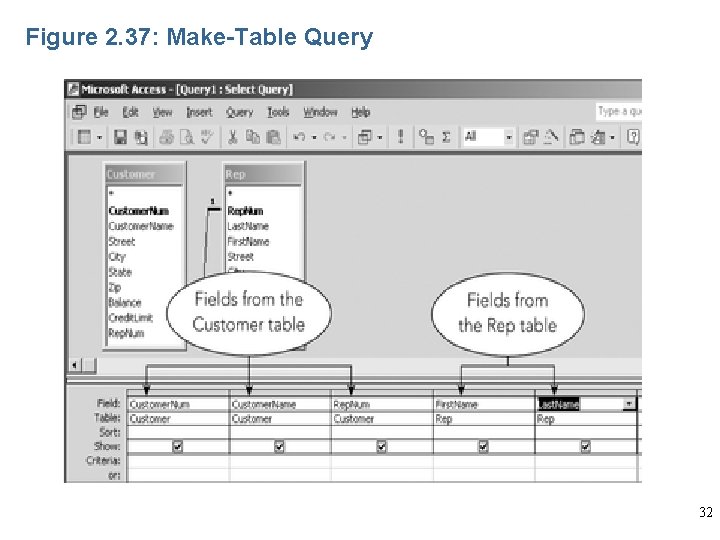
Task: Uncheck Show box for LastName column
Action: coord(585,446)
